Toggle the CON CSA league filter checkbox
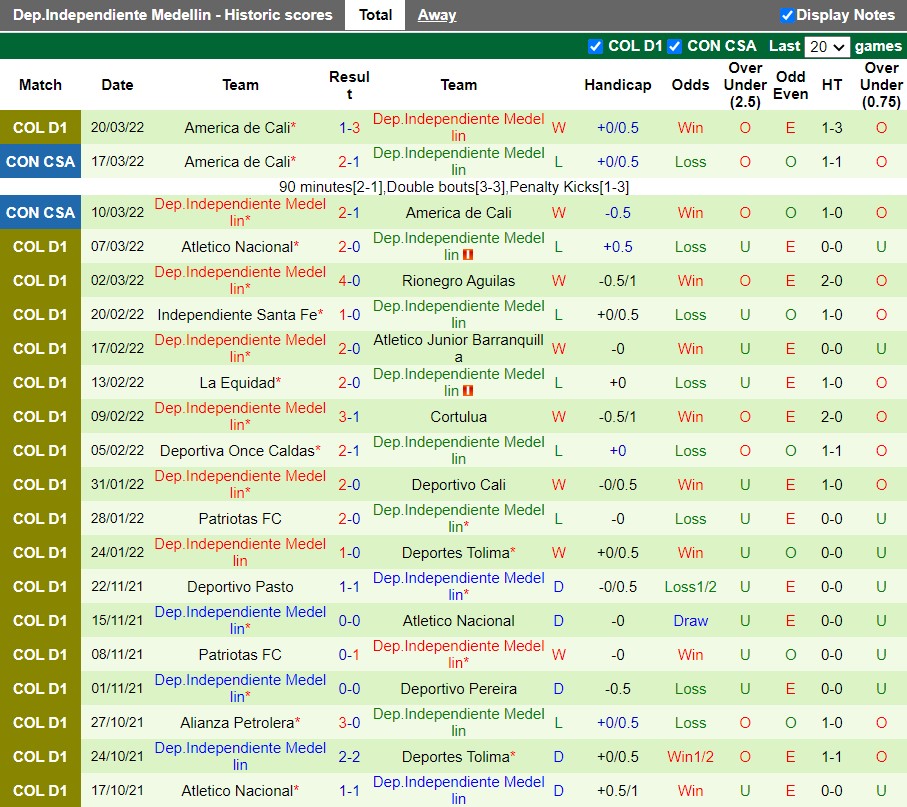Screen dimensions: 907x807 pyautogui.click(x=675, y=46)
